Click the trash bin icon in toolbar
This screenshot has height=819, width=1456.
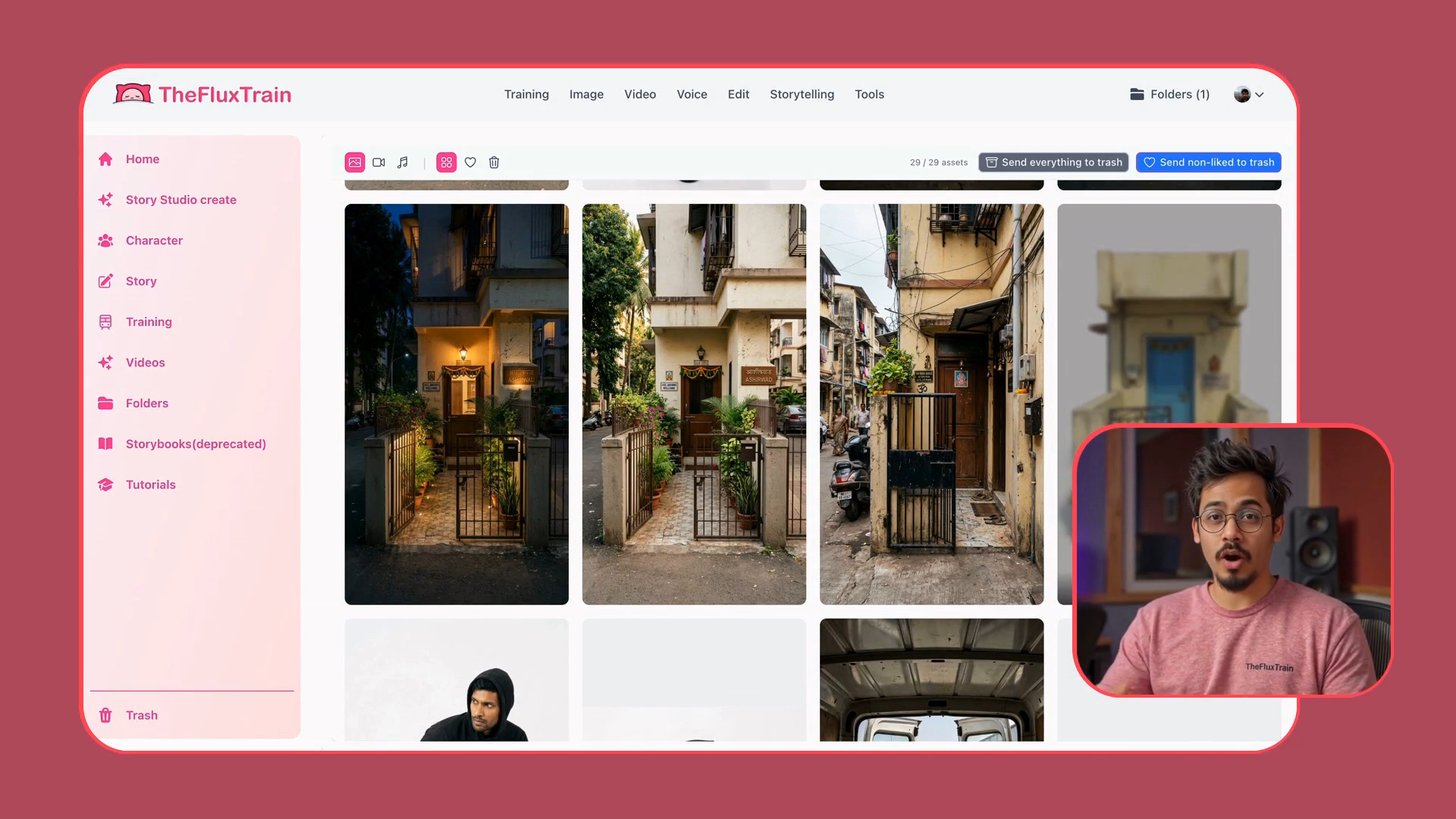494,162
